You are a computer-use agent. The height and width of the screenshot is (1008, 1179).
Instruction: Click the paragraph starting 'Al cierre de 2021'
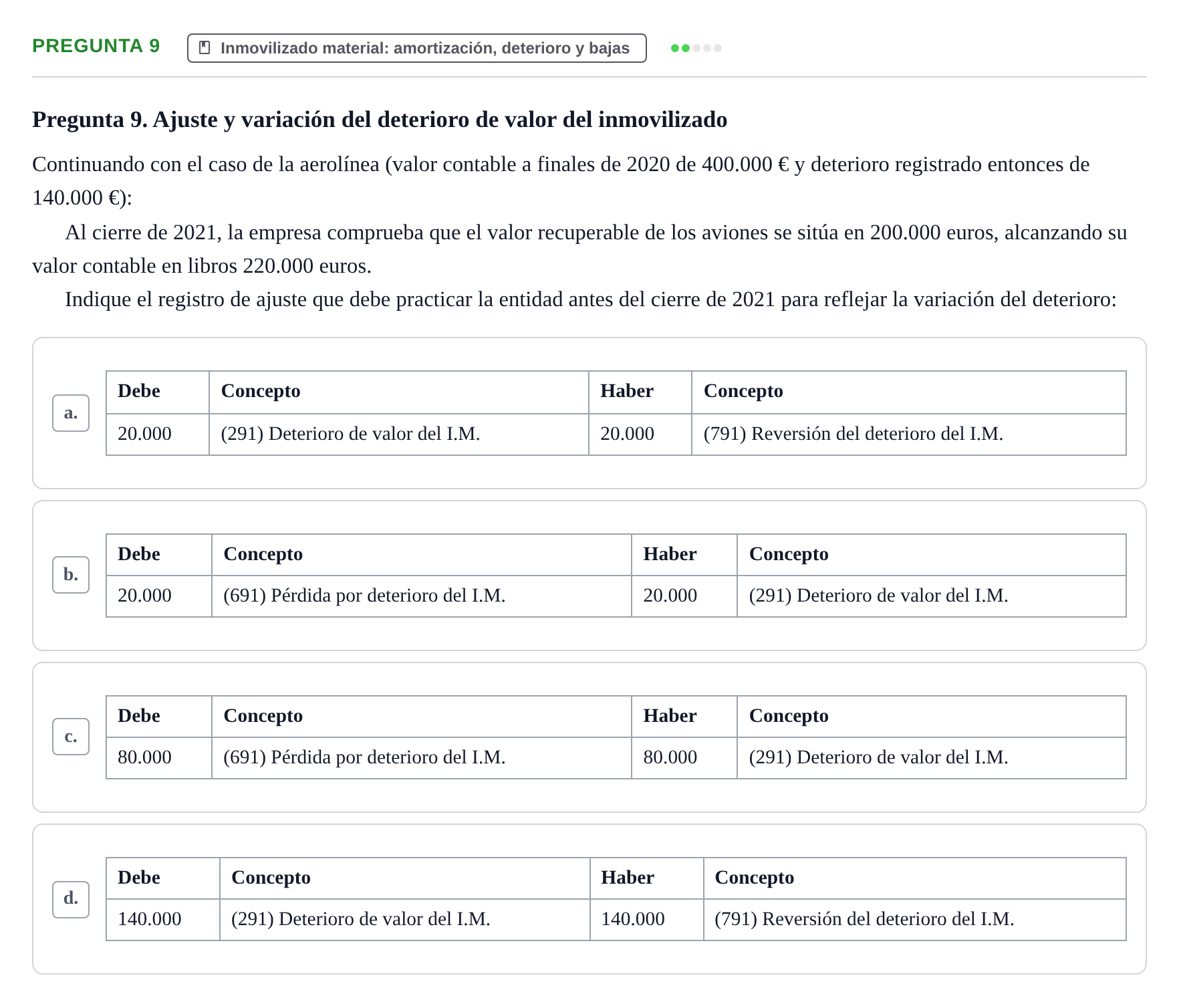(579, 249)
